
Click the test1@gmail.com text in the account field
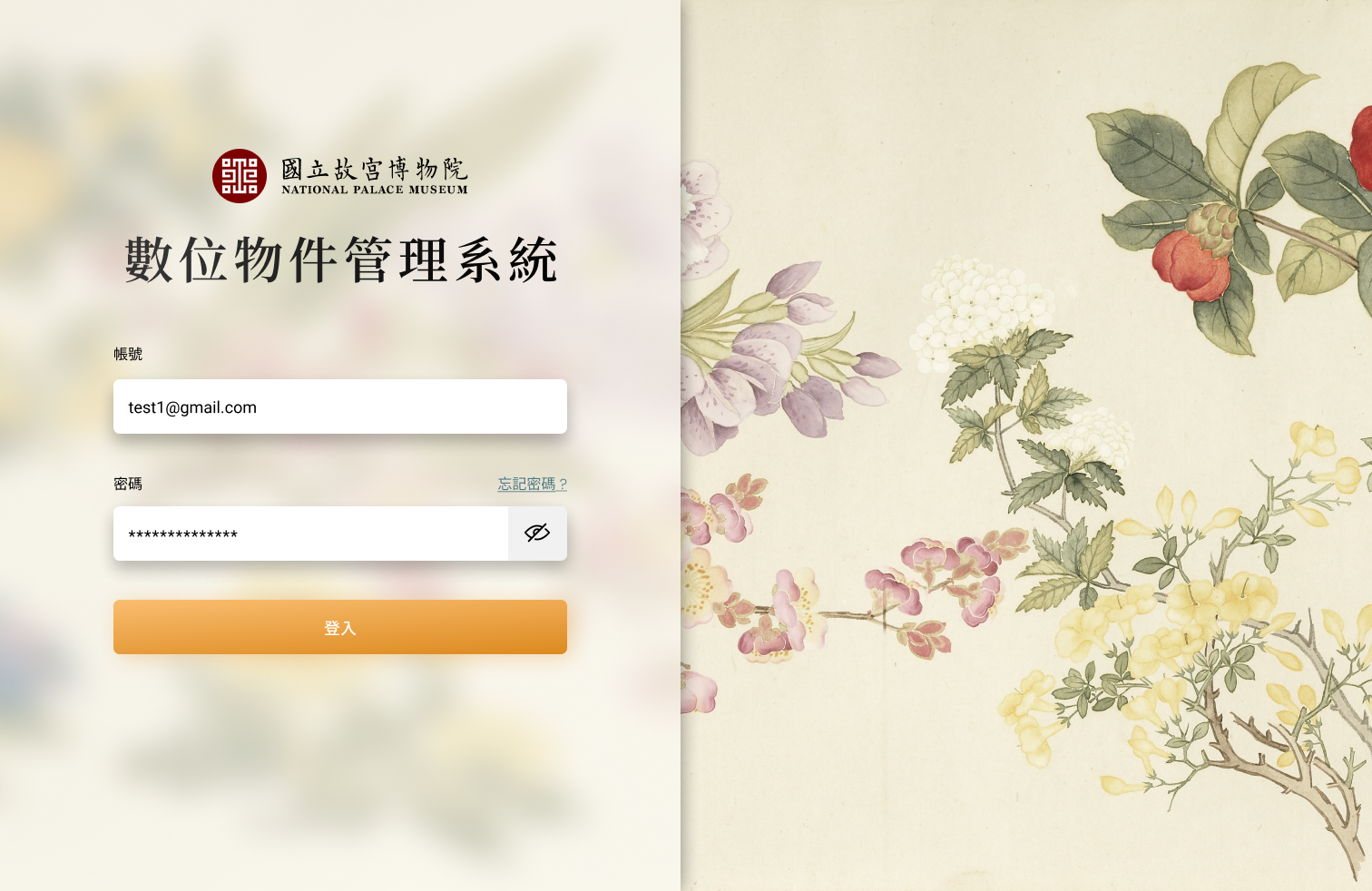[192, 407]
